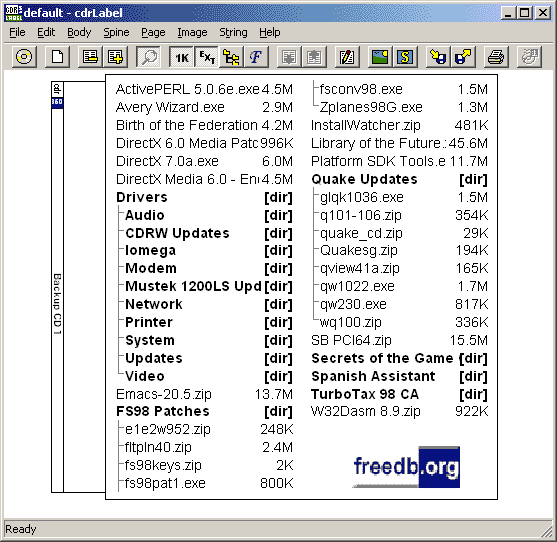The height and width of the screenshot is (542, 557).
Task: Click the freedb.org logo image
Action: pyautogui.click(x=406, y=467)
